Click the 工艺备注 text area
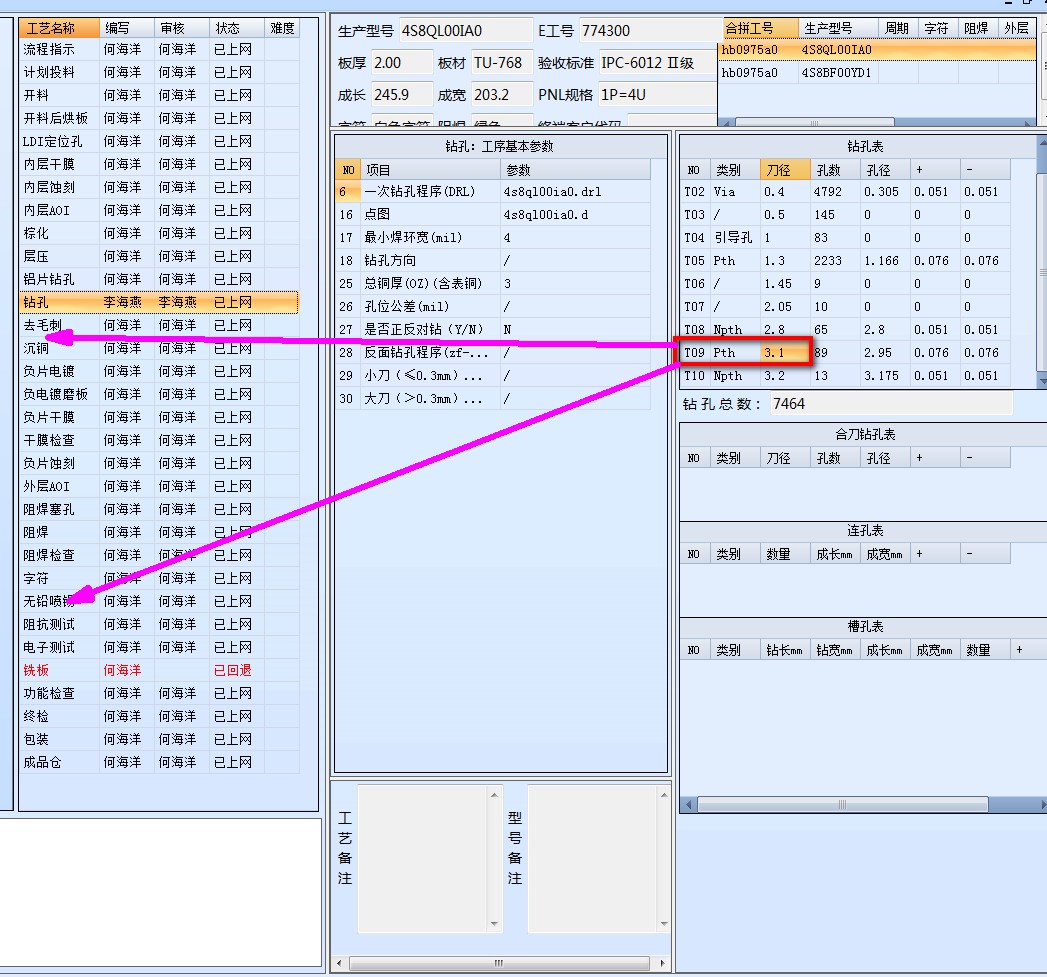Screen dimensions: 1047x977 [x=423, y=858]
